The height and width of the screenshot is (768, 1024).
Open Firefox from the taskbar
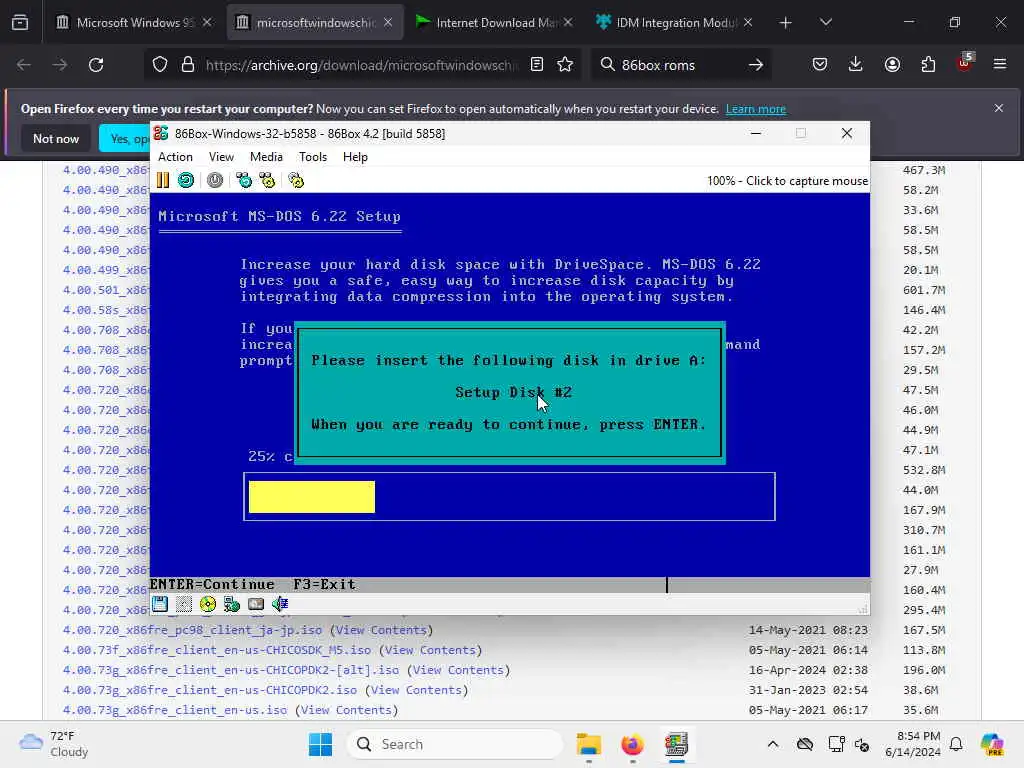pyautogui.click(x=632, y=744)
